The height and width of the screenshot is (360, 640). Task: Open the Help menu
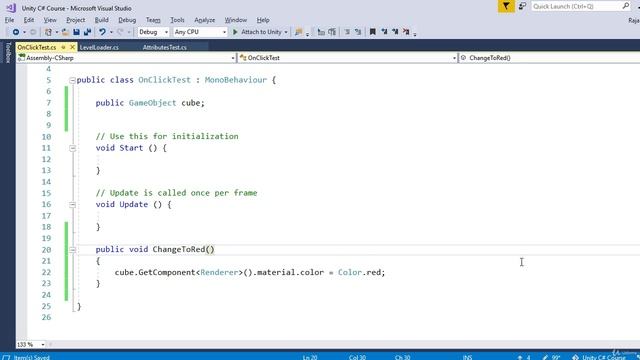[x=263, y=20]
